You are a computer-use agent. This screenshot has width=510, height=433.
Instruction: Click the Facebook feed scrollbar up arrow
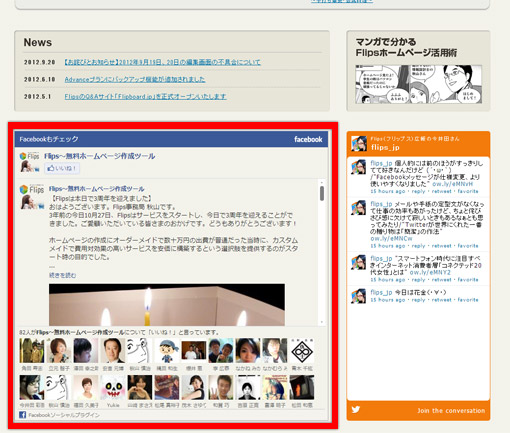pyautogui.click(x=322, y=182)
